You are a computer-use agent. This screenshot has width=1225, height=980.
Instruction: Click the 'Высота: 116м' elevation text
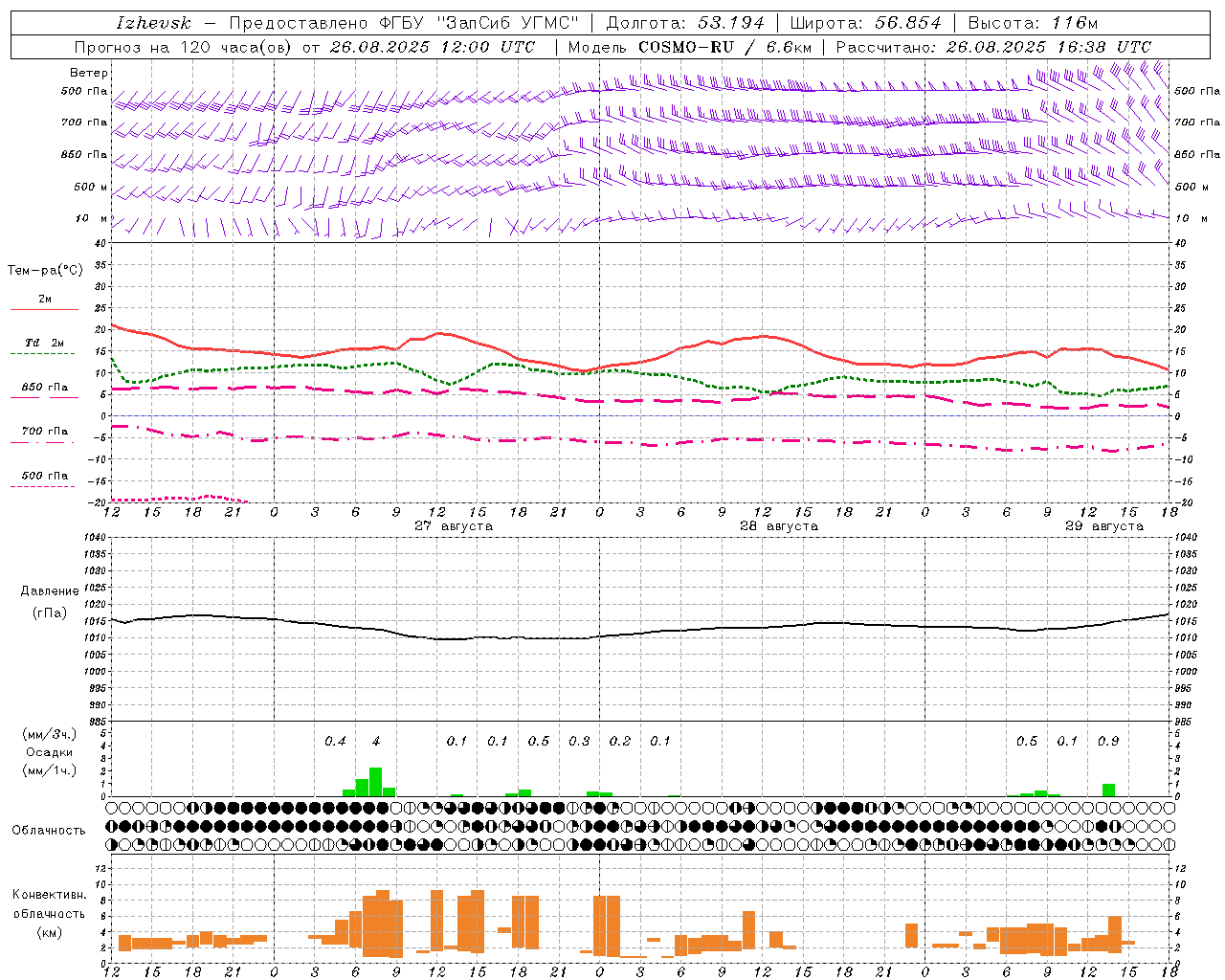pos(1033,23)
